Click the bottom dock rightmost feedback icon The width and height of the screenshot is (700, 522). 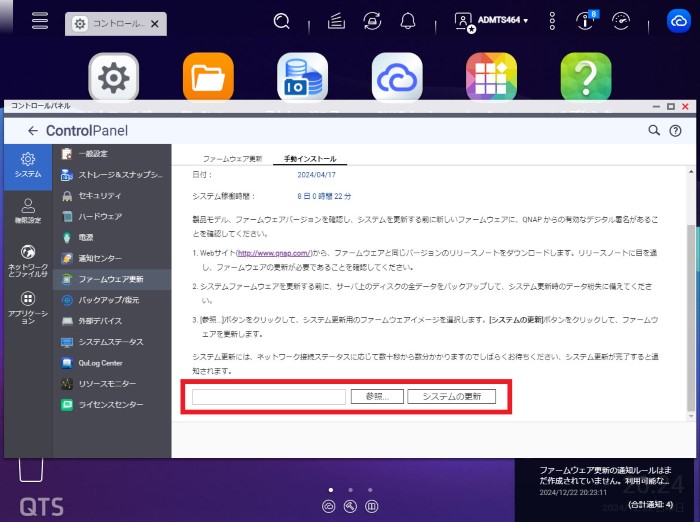(371, 506)
